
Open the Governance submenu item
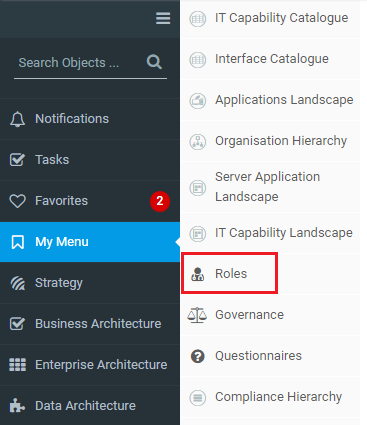249,315
